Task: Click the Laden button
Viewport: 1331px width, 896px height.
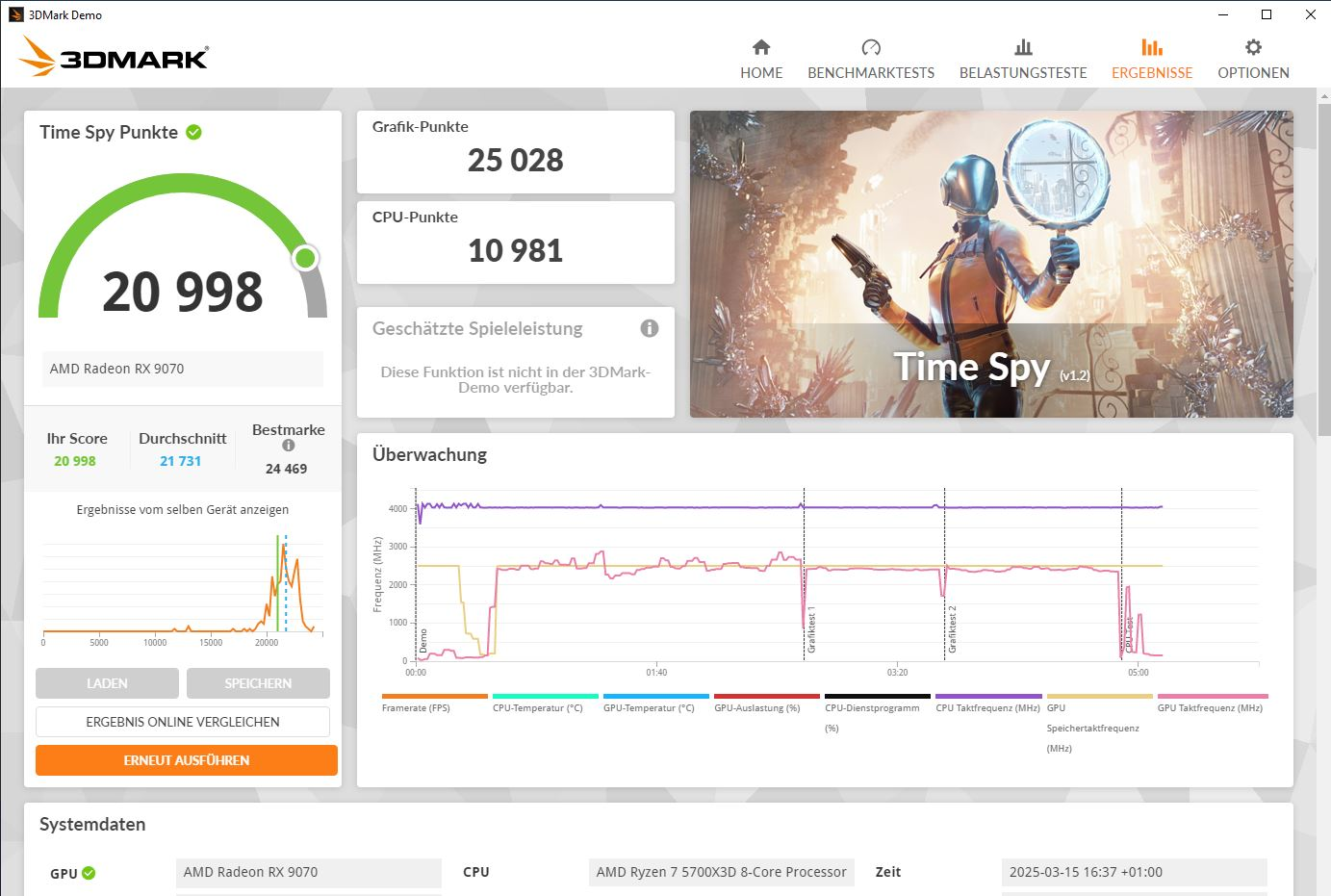Action: coord(107,683)
